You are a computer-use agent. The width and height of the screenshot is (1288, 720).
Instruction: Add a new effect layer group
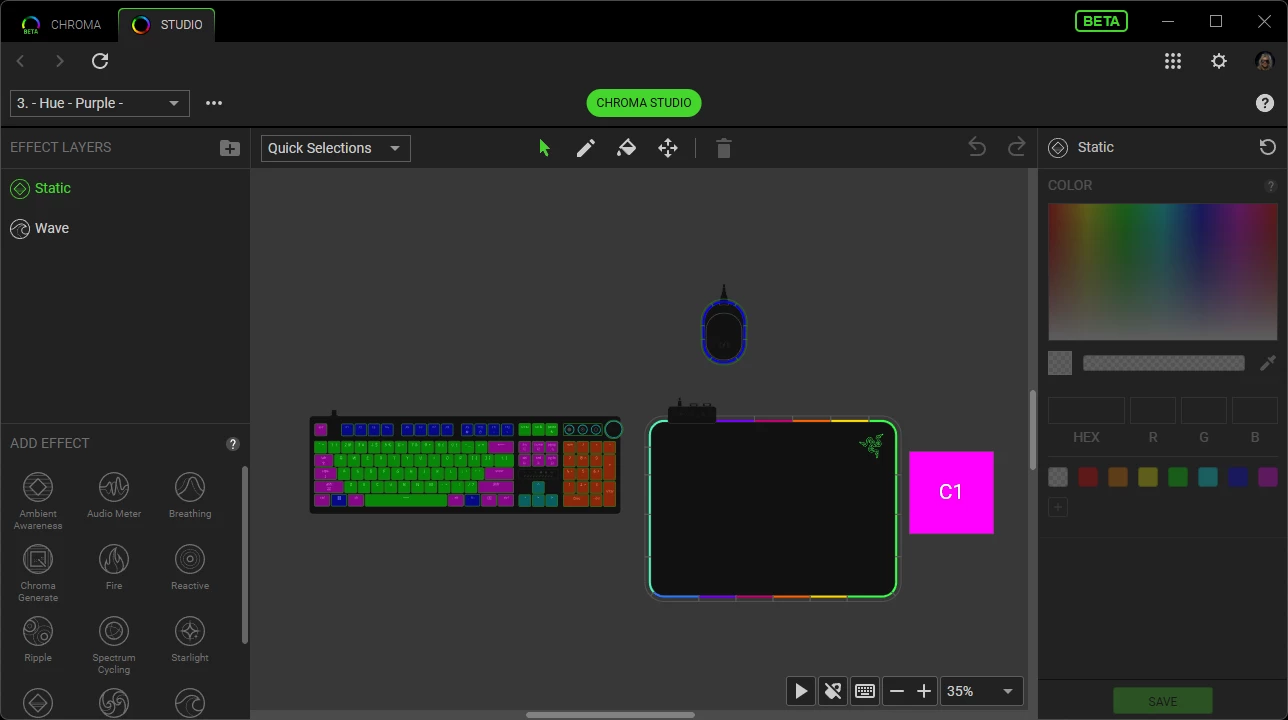coord(230,148)
